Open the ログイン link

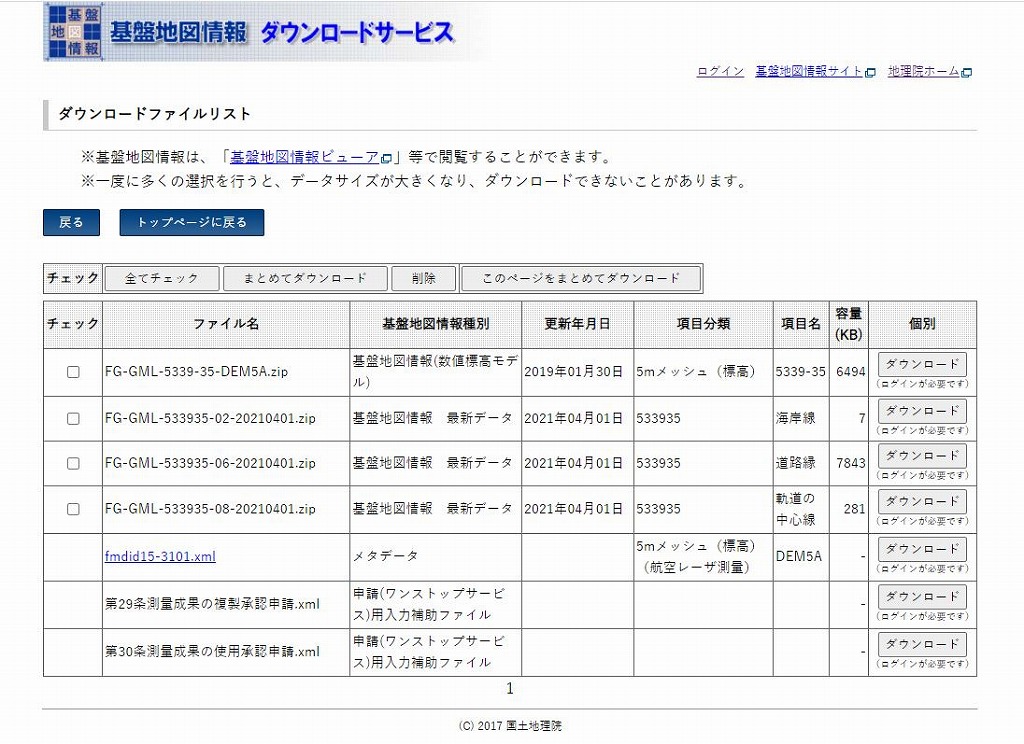pyautogui.click(x=720, y=71)
